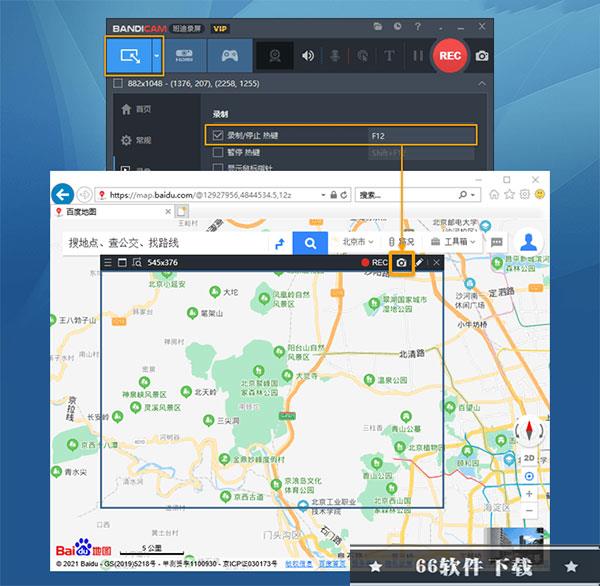
Task: Click the text overlay T icon
Action: pos(389,56)
